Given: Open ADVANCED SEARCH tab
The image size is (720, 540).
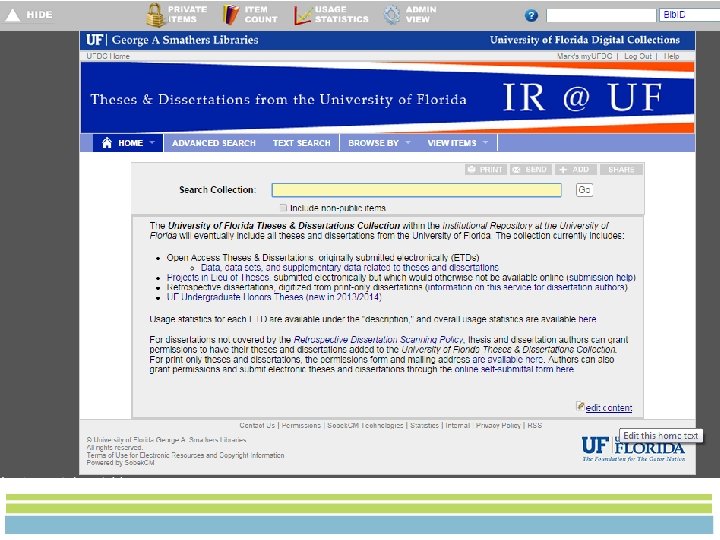Looking at the screenshot, I should coord(214,143).
